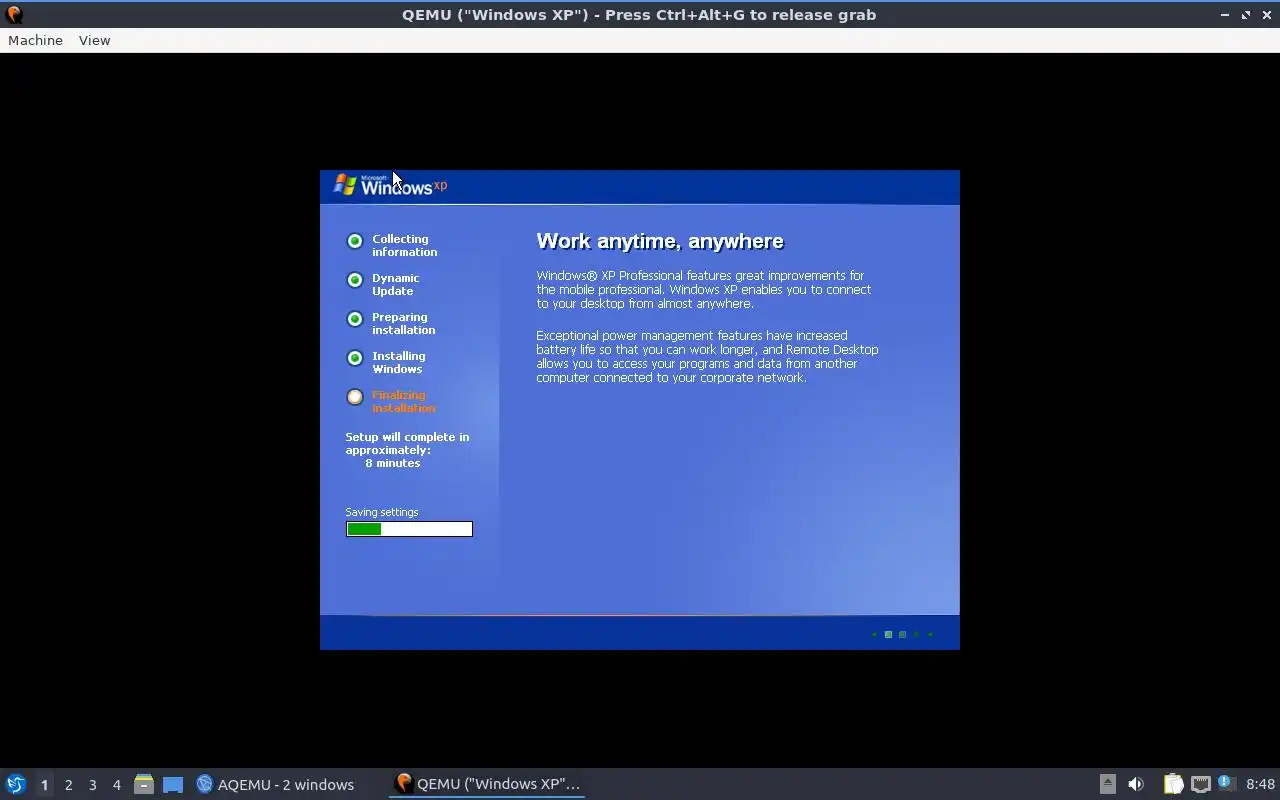Switch to workspace 4
Viewport: 1280px width, 800px height.
tap(116, 785)
